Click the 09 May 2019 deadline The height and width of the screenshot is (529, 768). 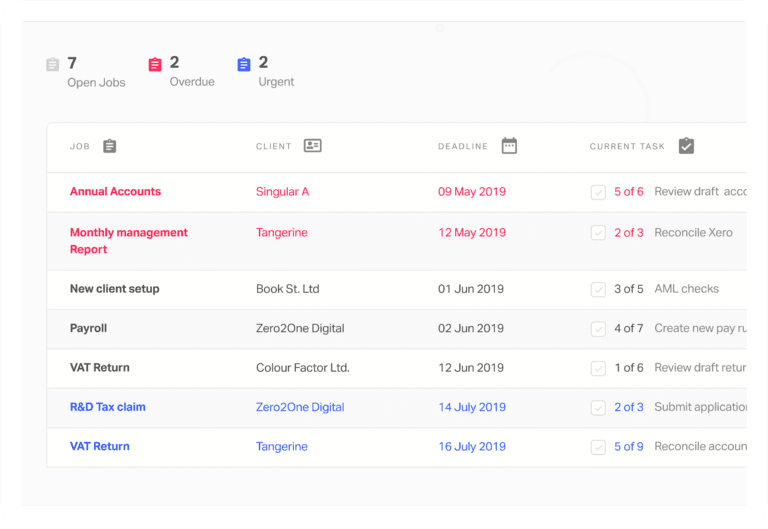click(472, 192)
